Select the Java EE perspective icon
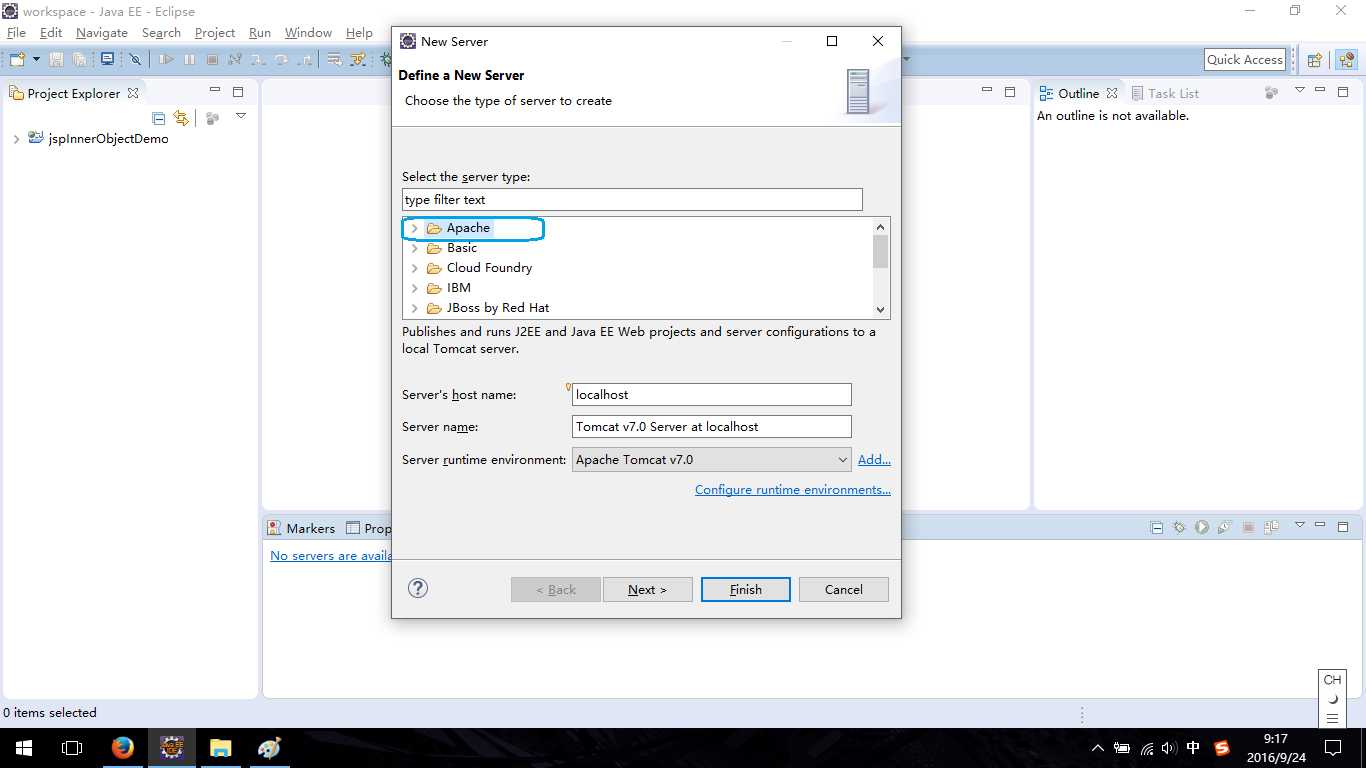The width and height of the screenshot is (1366, 768). point(1347,60)
